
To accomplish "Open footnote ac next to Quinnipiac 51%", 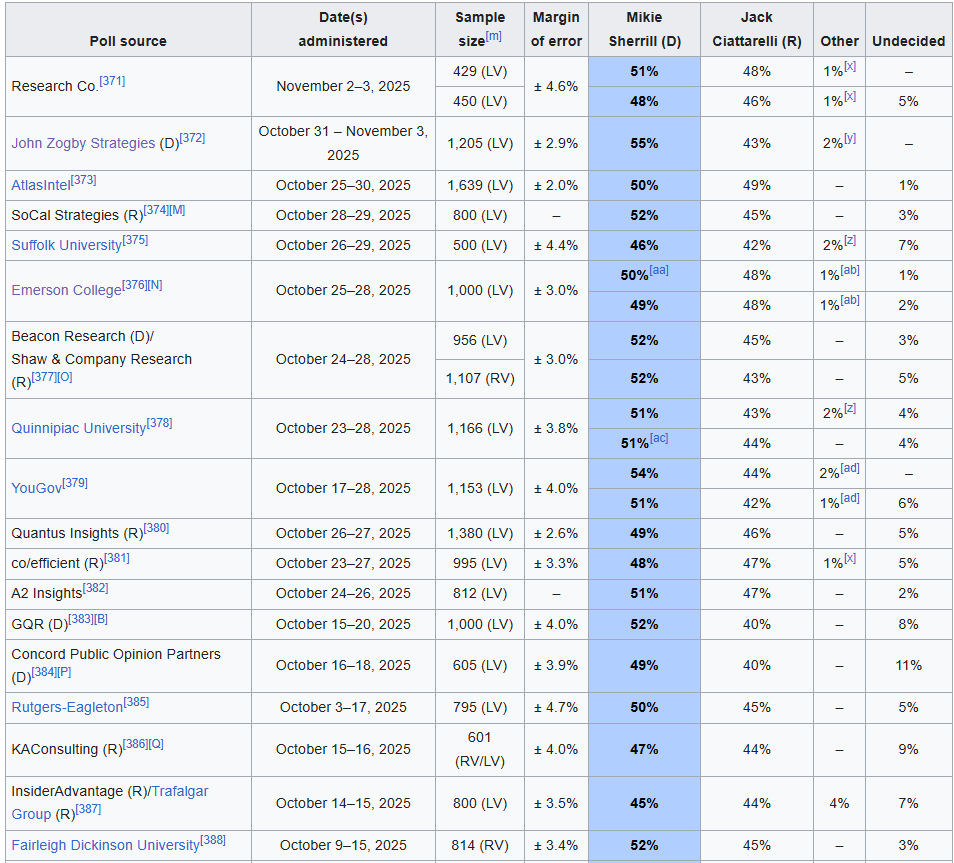I will point(659,438).
